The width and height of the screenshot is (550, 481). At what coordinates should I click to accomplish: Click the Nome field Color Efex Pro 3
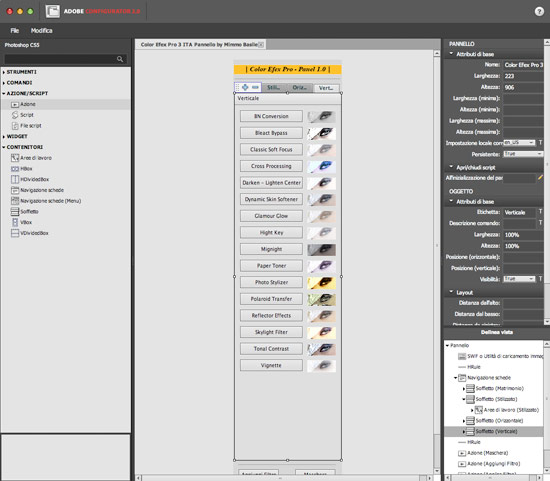click(523, 65)
